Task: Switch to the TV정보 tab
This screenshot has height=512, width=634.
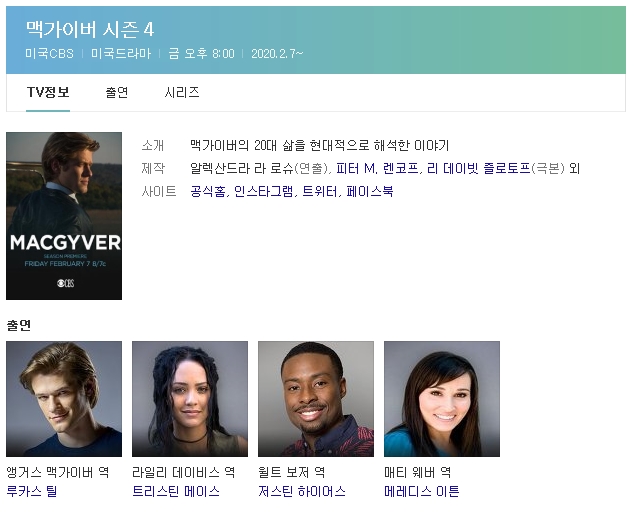Action: (x=48, y=93)
